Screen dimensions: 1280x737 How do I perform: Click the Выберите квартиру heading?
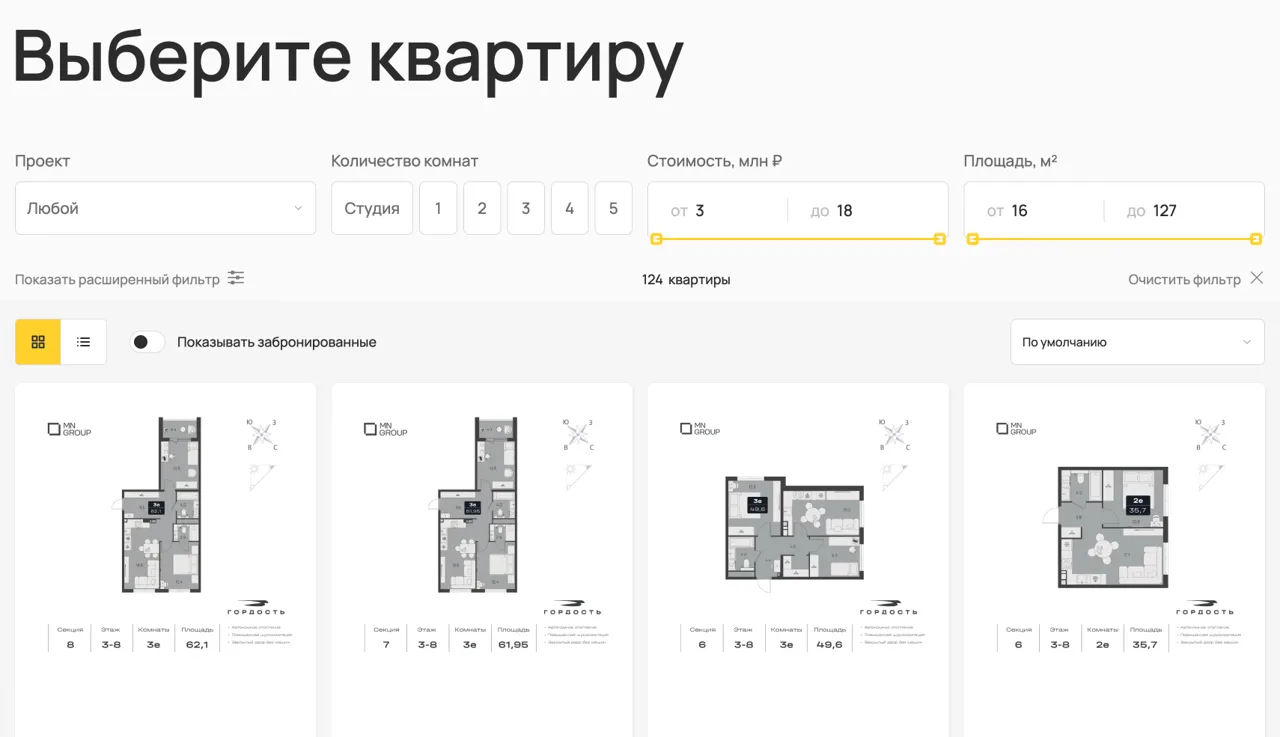[348, 60]
